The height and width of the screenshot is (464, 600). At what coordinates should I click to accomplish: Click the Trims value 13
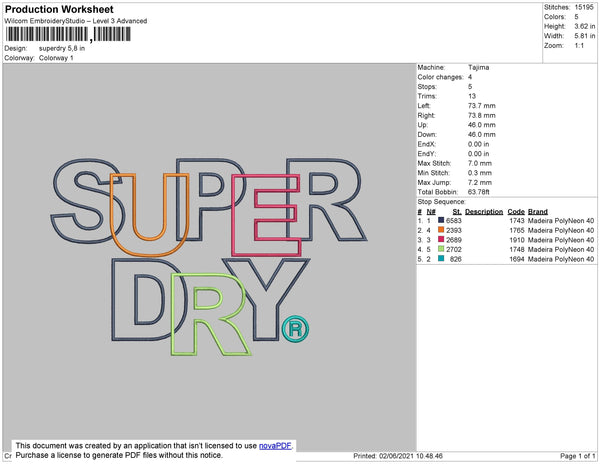pyautogui.click(x=472, y=96)
